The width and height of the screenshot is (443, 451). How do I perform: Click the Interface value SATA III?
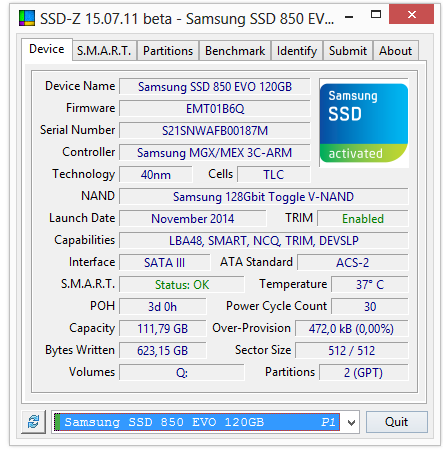(x=165, y=263)
